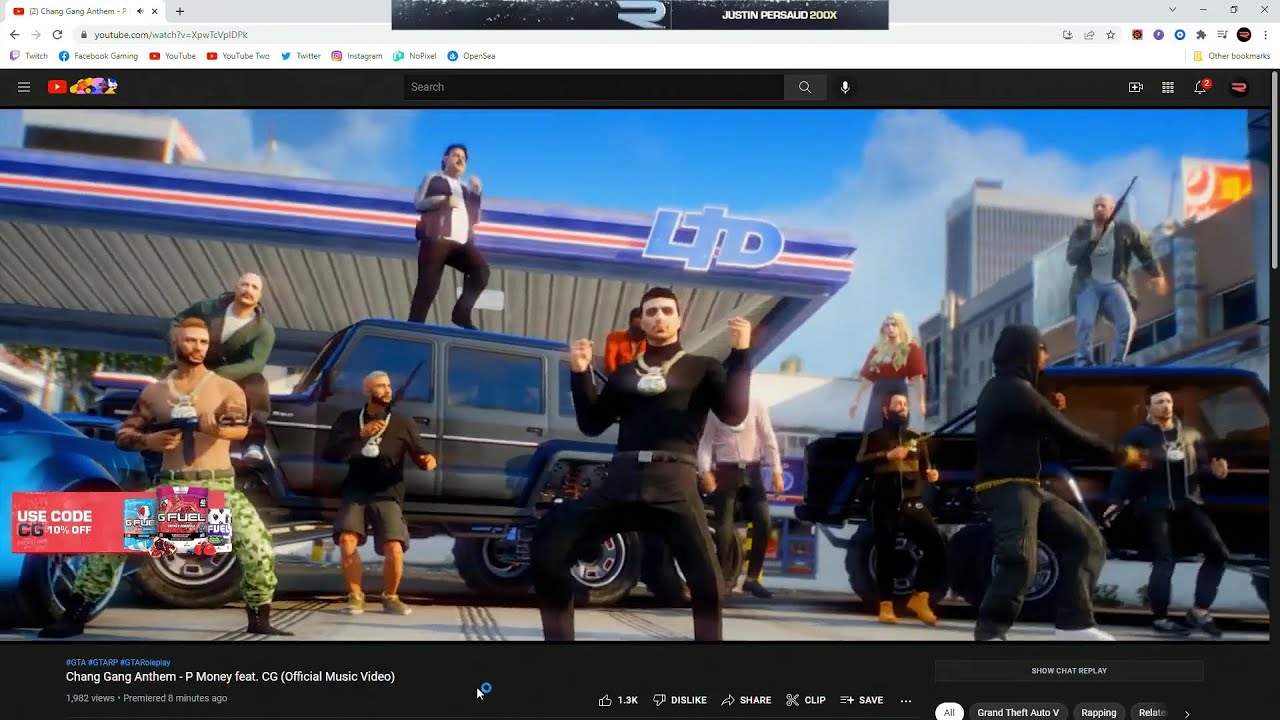Open the Chrome profile avatar

1244,34
